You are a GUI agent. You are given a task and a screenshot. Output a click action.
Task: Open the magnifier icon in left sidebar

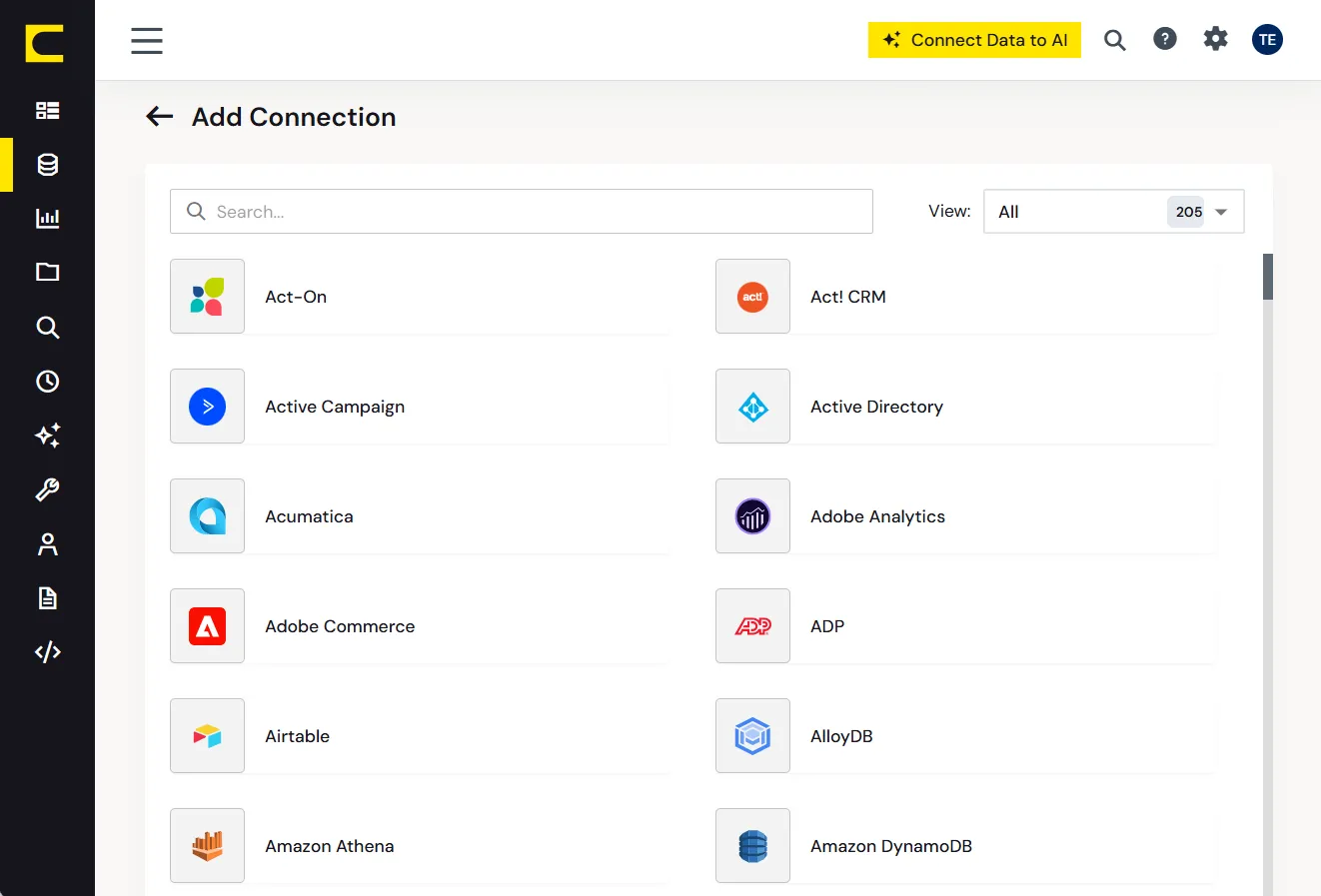[47, 327]
